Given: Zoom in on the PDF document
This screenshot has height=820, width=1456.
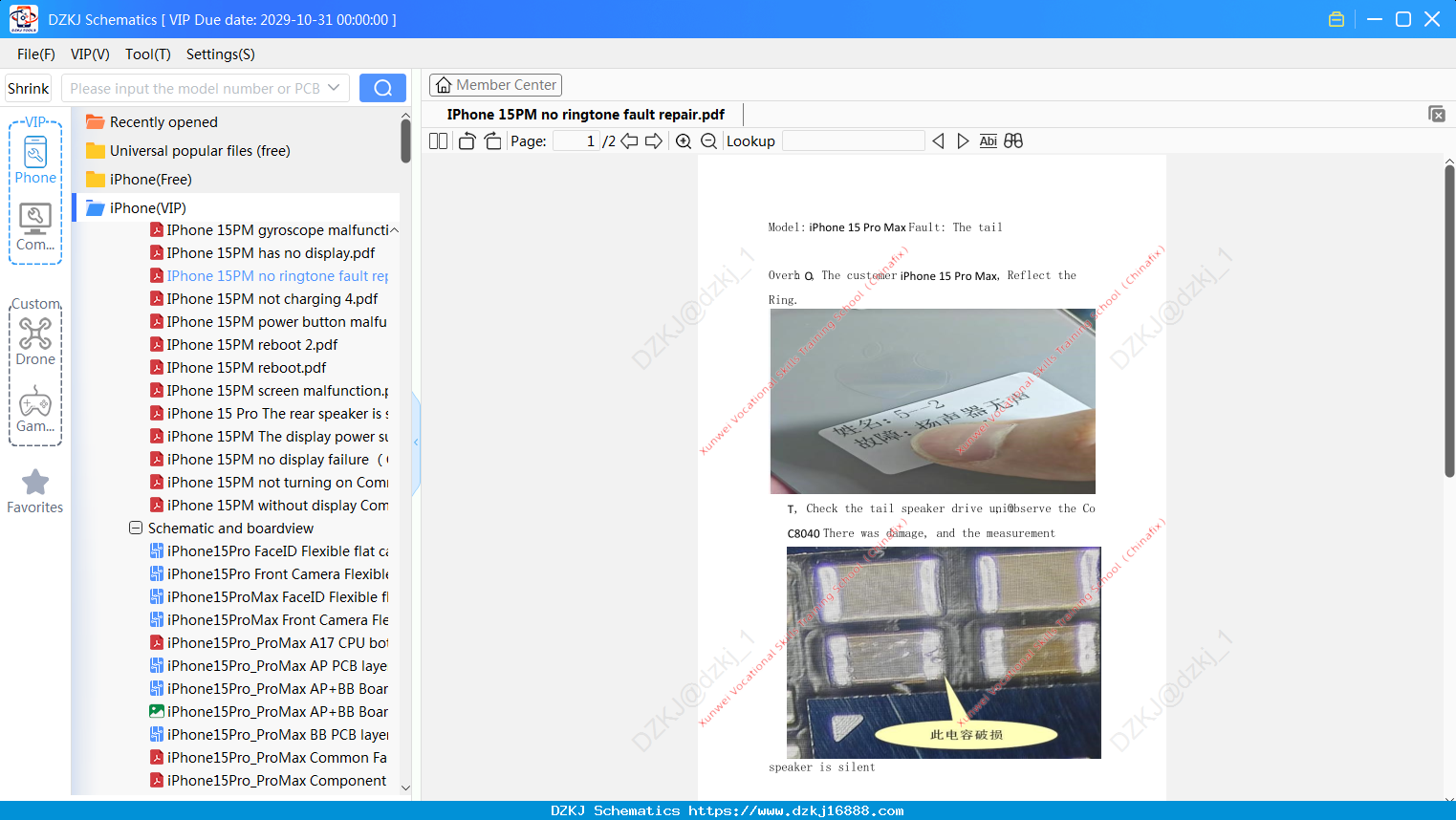Looking at the screenshot, I should [x=684, y=141].
